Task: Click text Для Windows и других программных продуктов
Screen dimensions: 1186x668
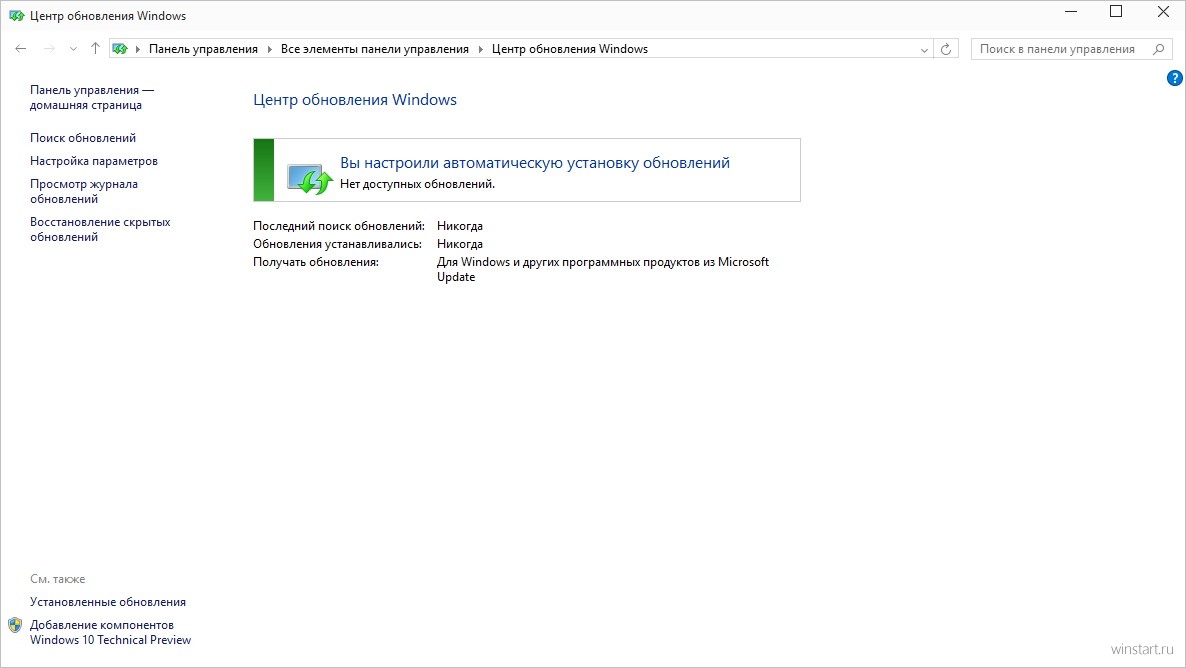Action: click(x=603, y=269)
